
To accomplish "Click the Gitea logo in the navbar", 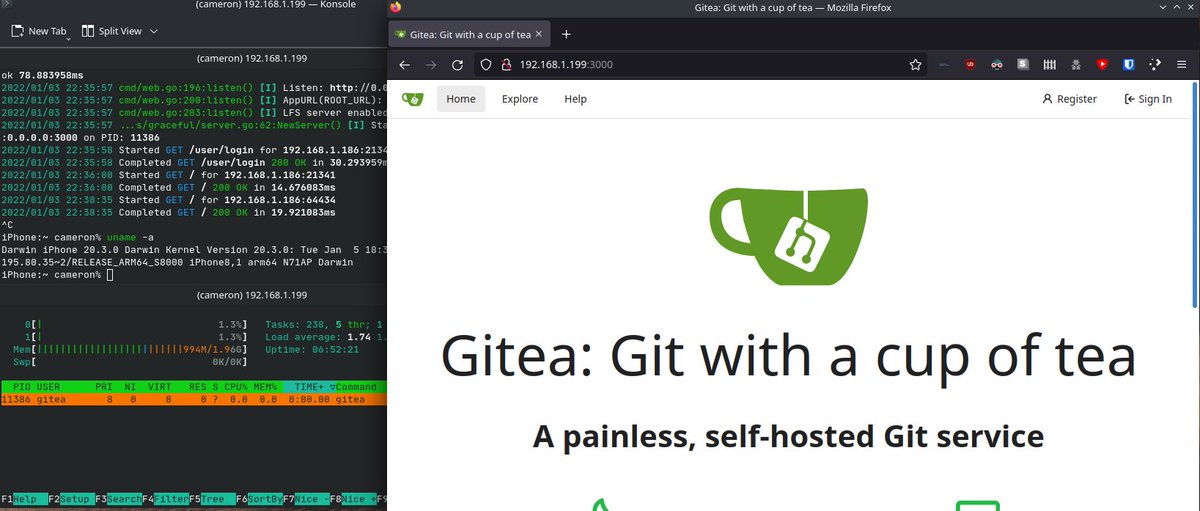I will click(412, 99).
